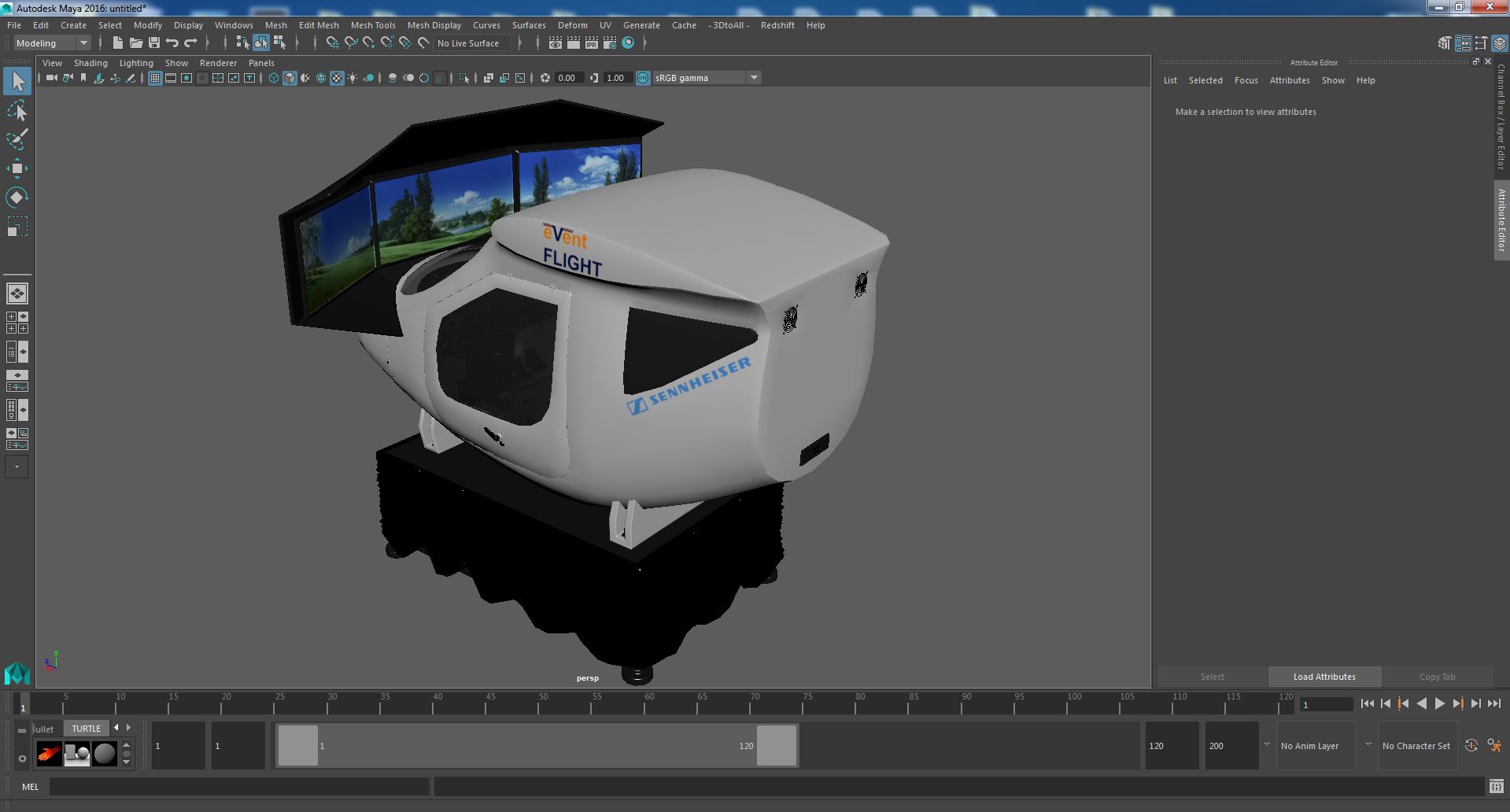
Task: Select by hierarchy mode
Action: [x=242, y=43]
